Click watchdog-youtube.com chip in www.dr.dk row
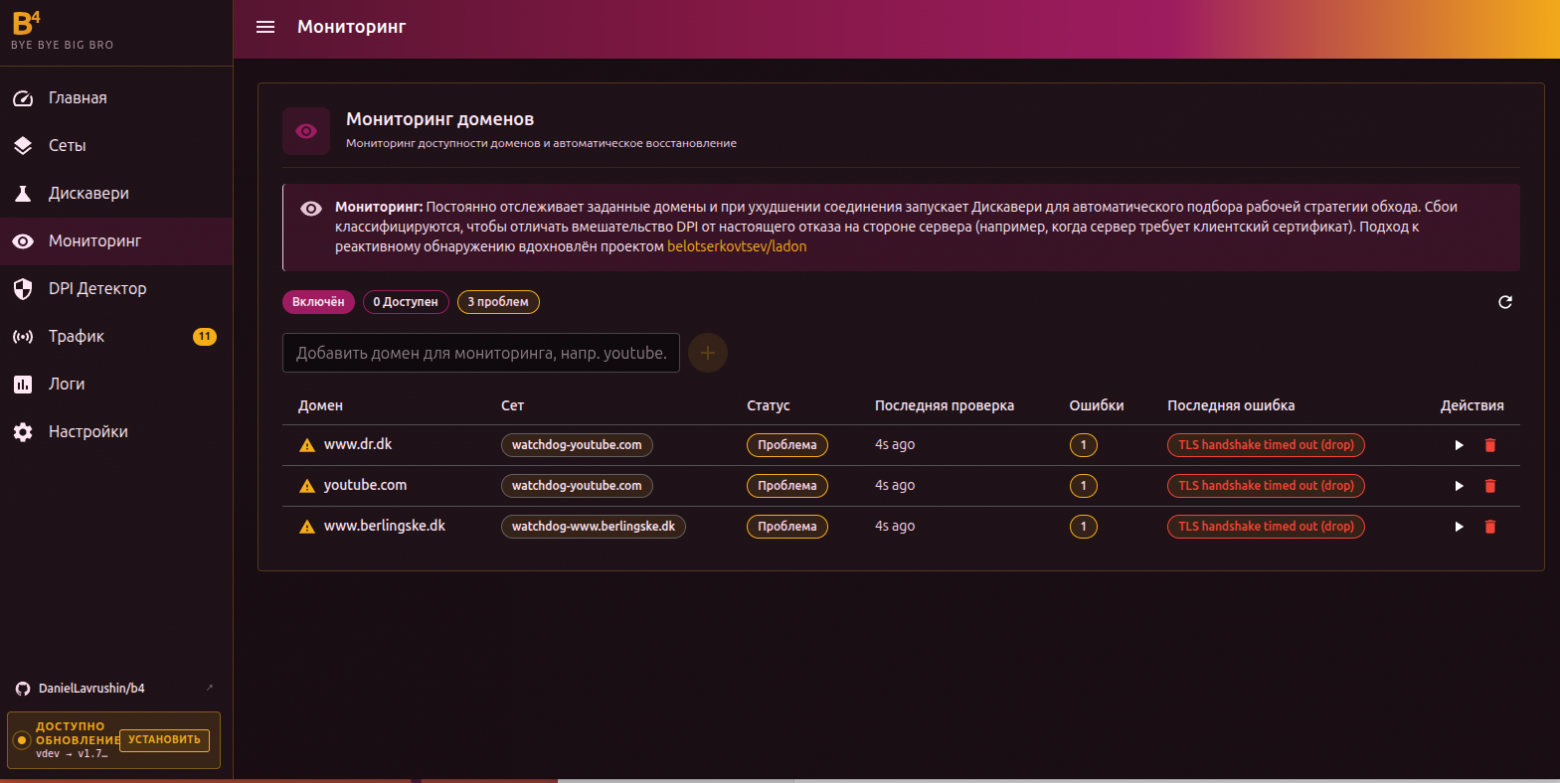Viewport: 1560px width, 783px height. pos(577,445)
